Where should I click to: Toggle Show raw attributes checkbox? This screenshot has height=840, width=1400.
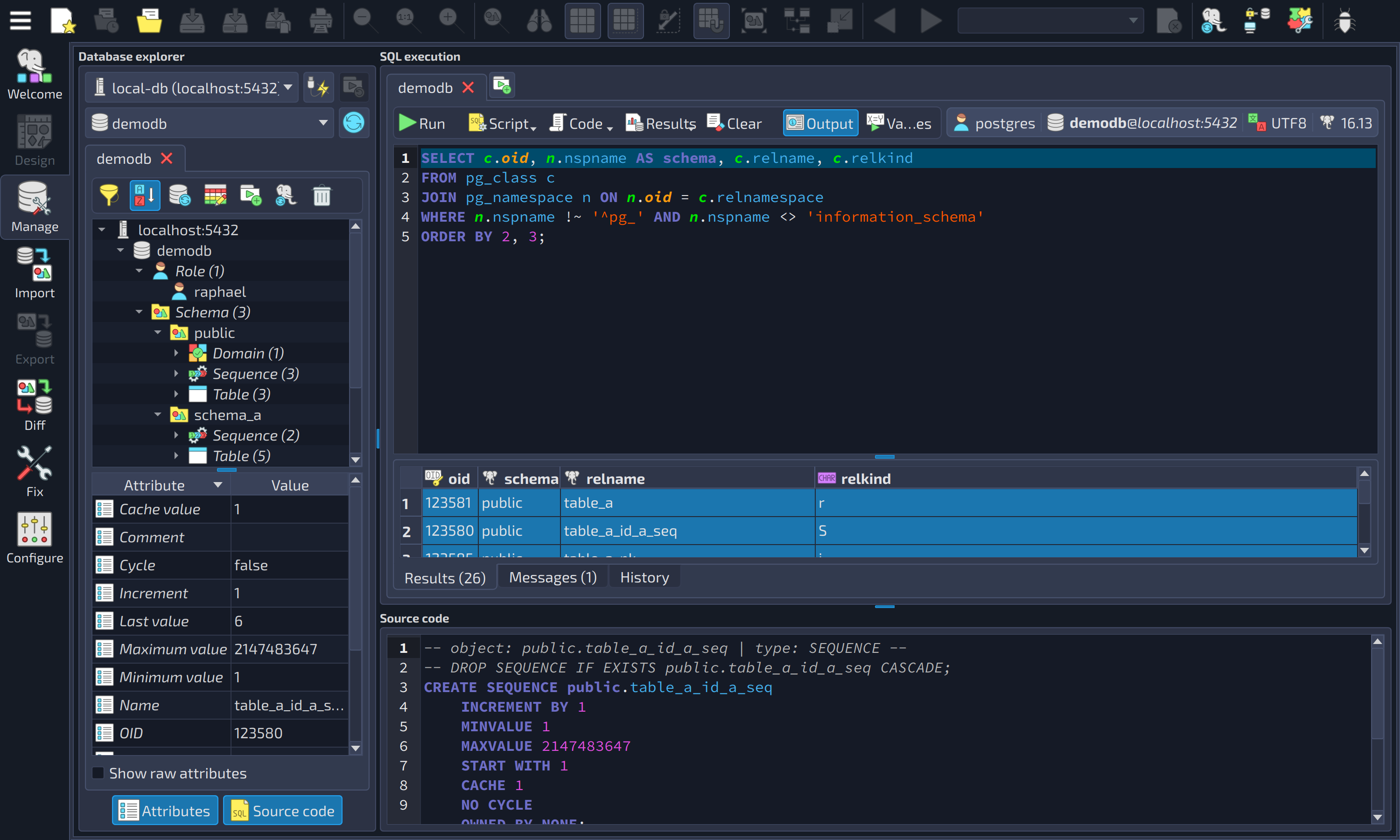[98, 773]
